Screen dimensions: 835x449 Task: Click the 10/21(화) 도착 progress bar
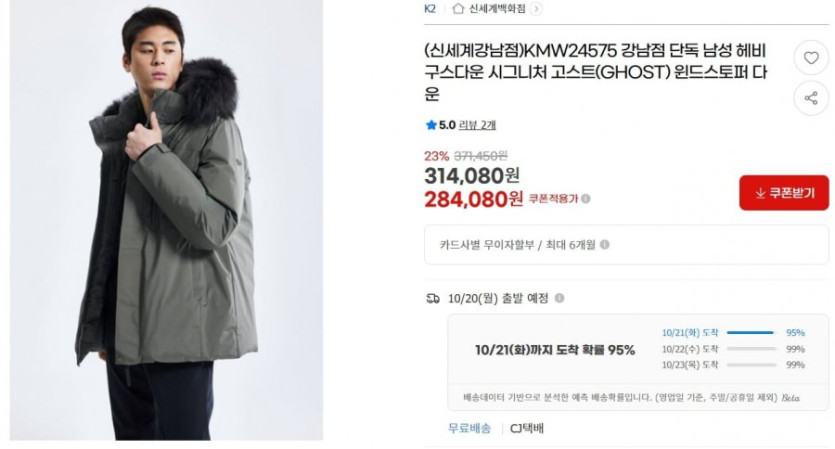click(750, 333)
